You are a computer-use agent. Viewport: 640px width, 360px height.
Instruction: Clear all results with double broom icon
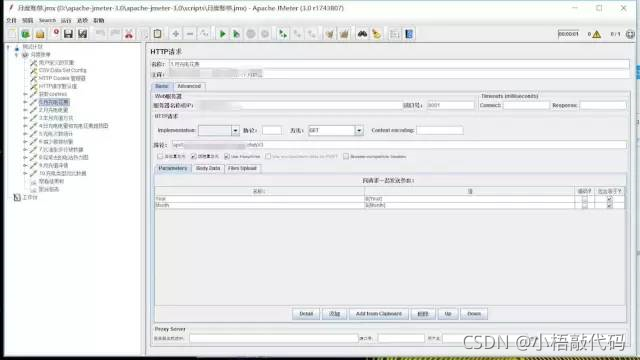pyautogui.click(x=344, y=34)
